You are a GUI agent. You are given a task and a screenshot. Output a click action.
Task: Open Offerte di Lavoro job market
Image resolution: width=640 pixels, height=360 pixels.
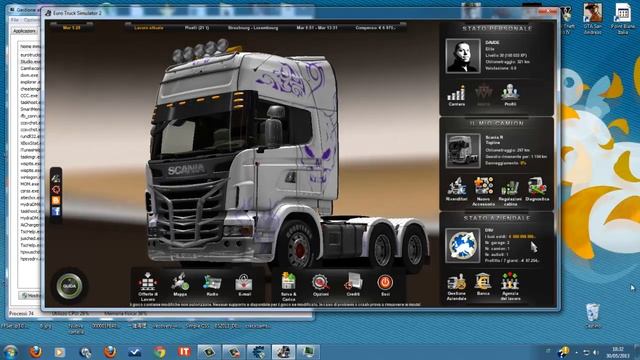(148, 287)
